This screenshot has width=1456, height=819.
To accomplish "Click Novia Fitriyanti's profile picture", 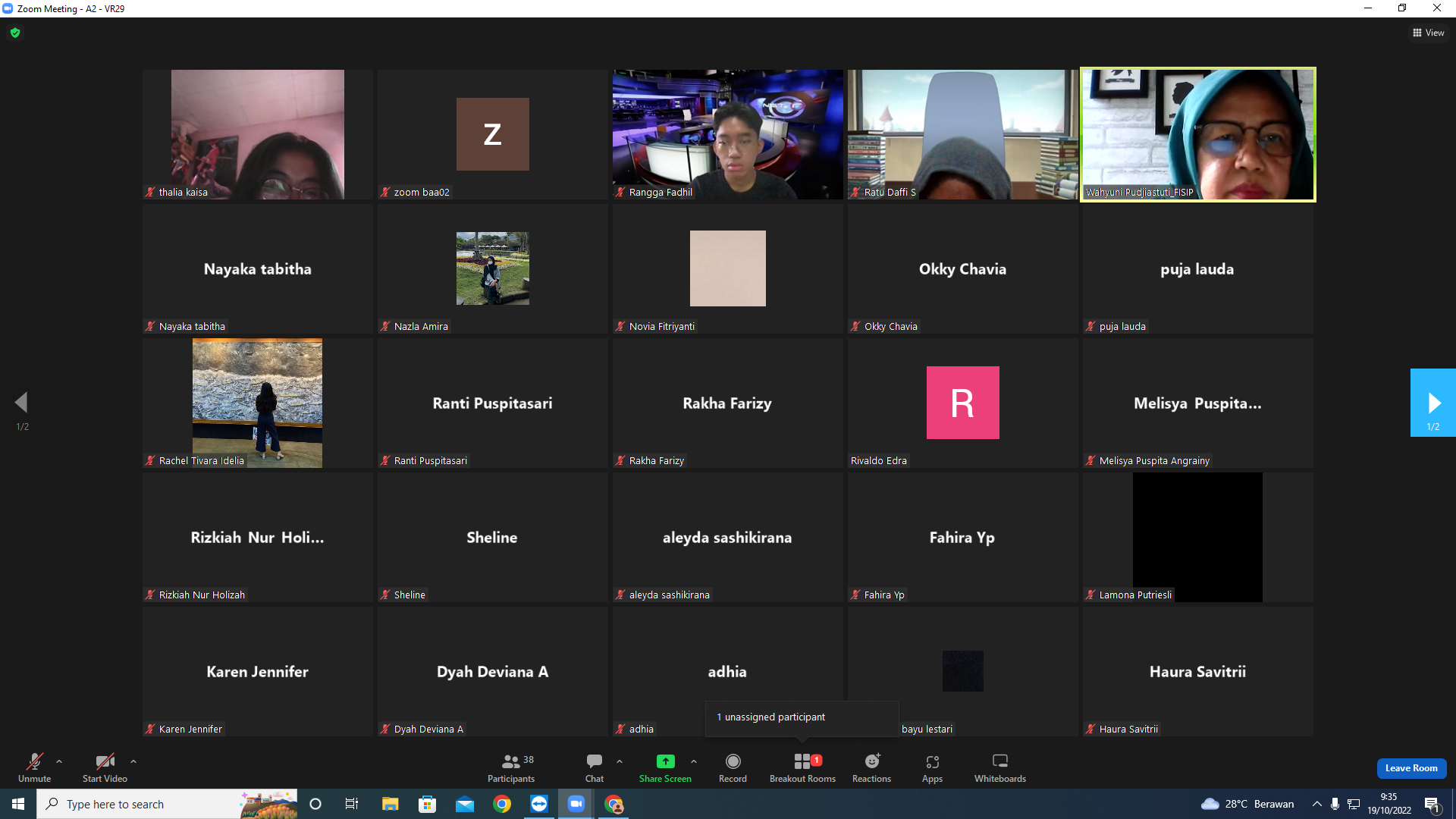I will (728, 268).
